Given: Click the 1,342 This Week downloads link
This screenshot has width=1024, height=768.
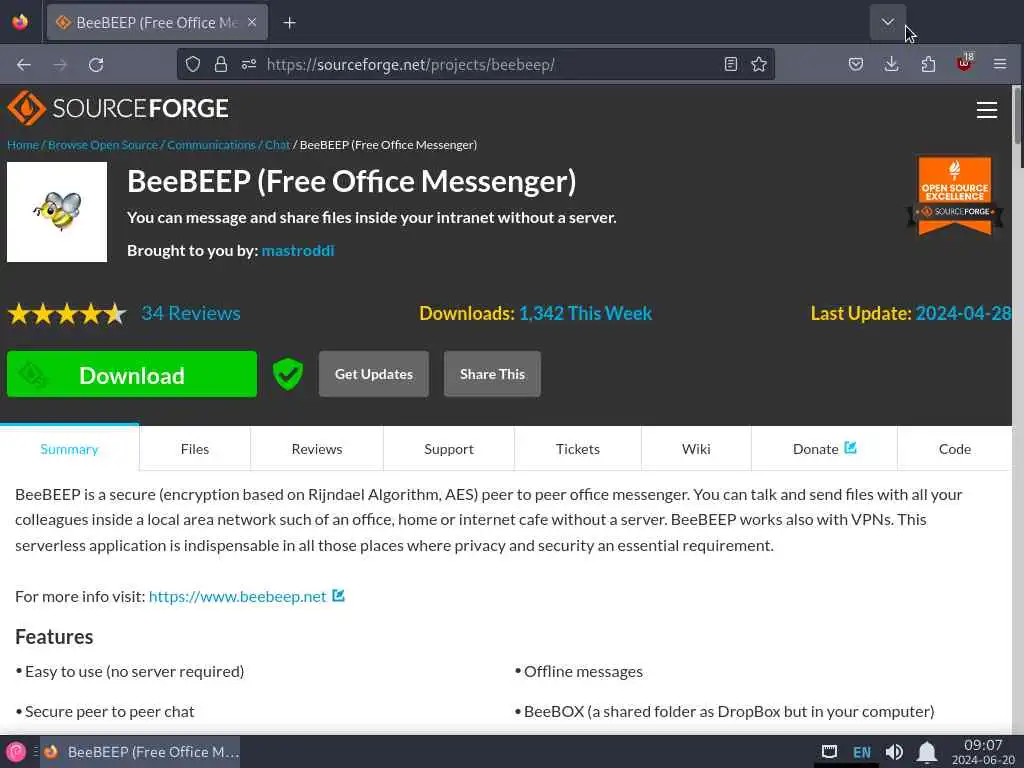Looking at the screenshot, I should point(585,313).
